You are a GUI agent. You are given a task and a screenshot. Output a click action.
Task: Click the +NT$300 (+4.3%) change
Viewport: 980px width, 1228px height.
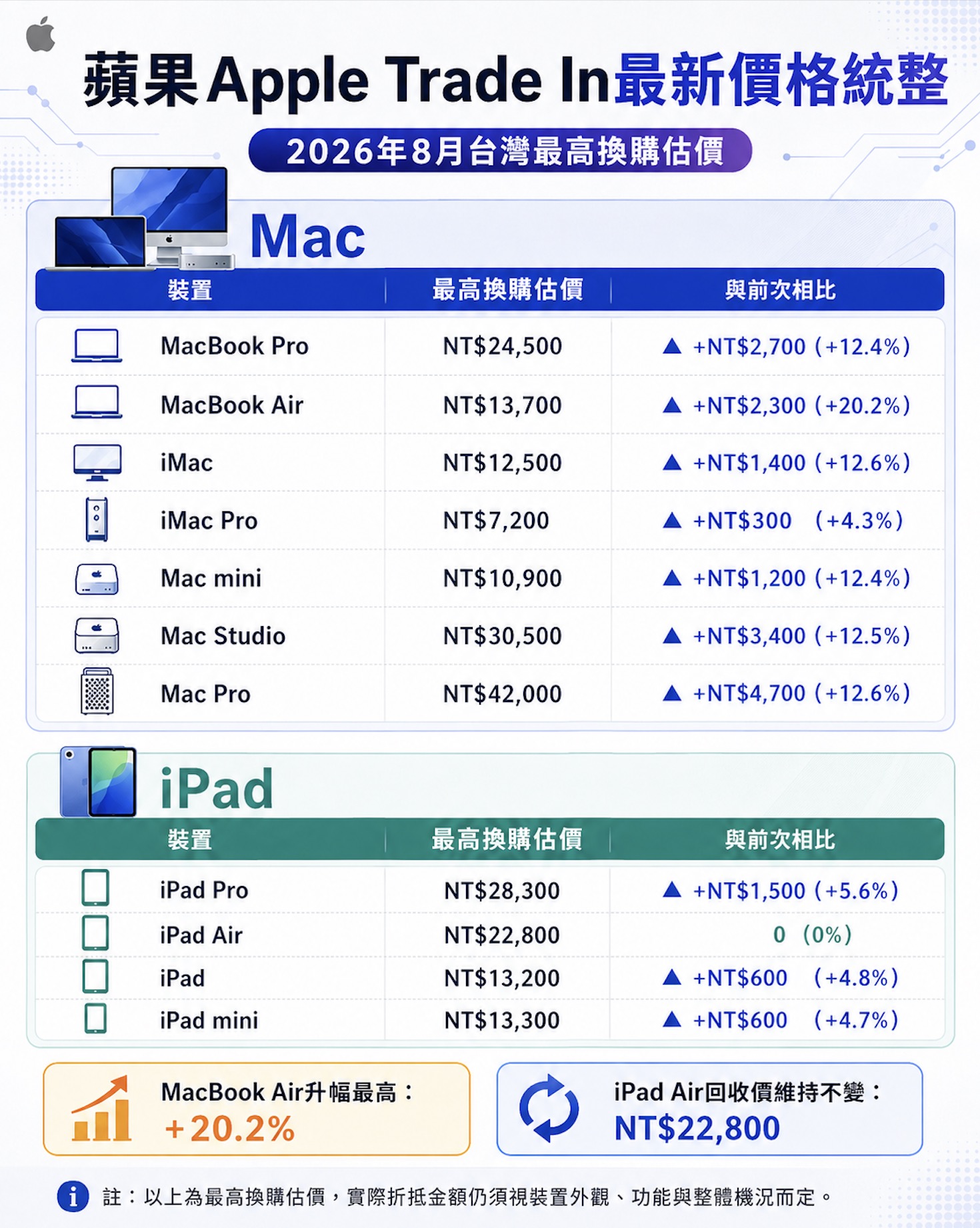point(798,521)
